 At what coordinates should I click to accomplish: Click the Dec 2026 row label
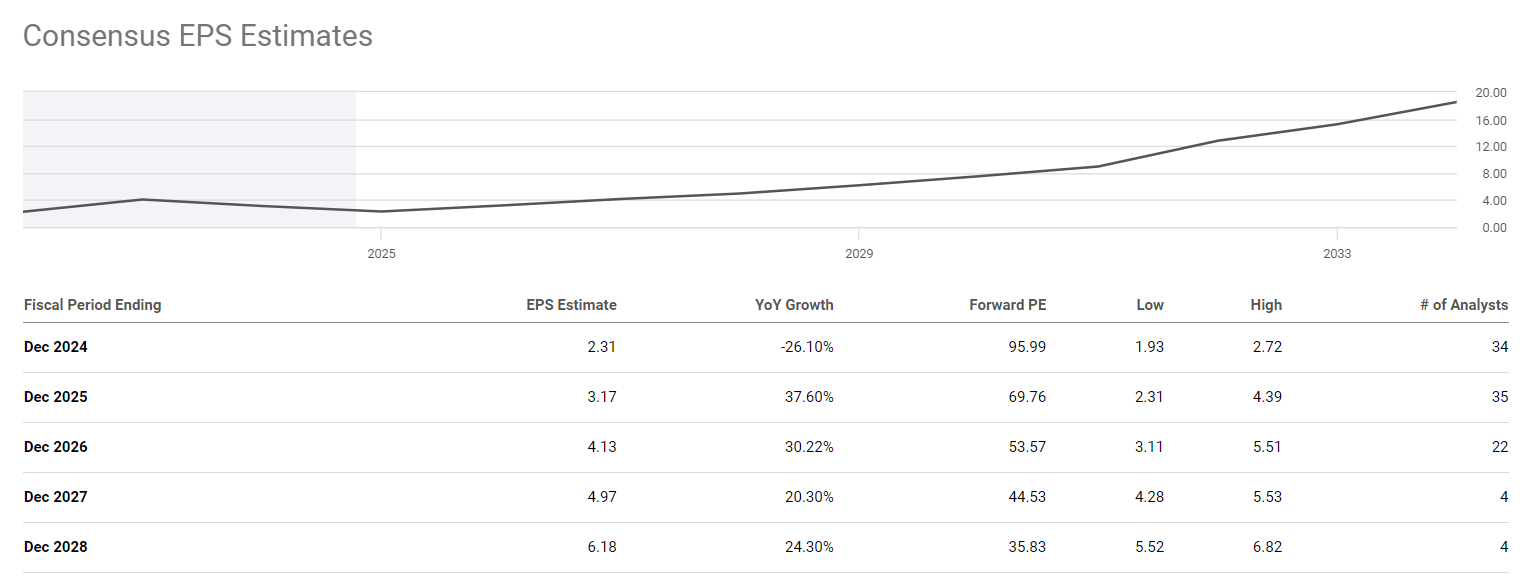coord(56,447)
